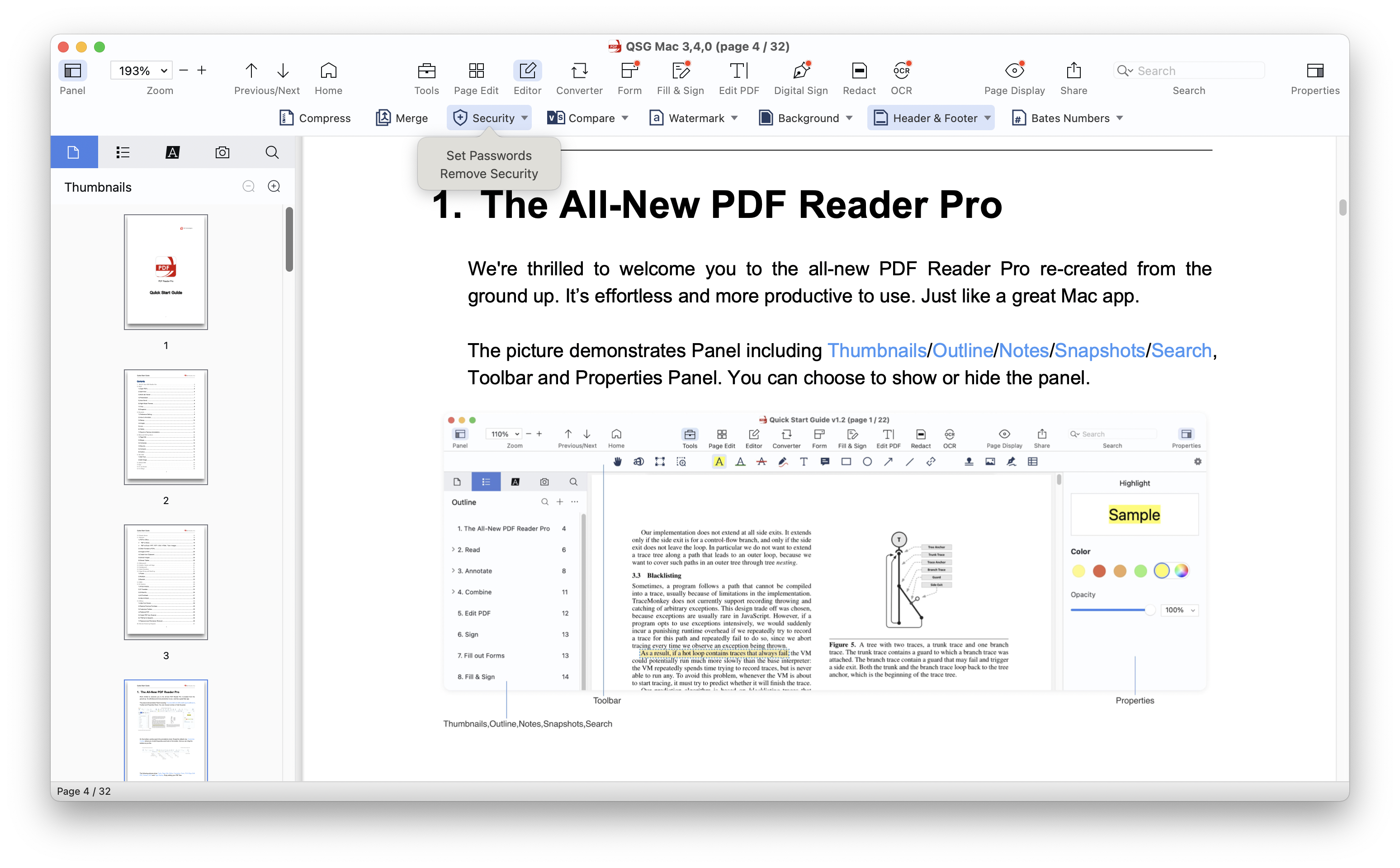Screen dimensions: 1400x868
Task: Open the zoom percentage dropdown
Action: click(x=164, y=71)
